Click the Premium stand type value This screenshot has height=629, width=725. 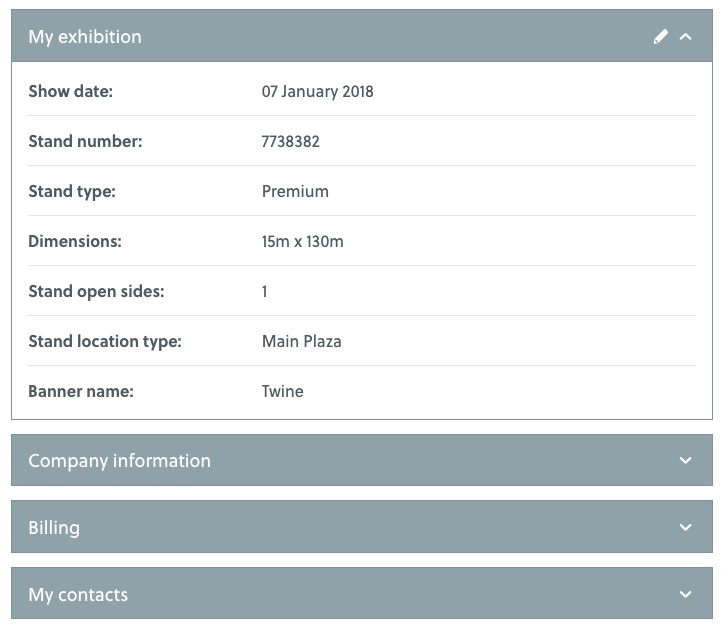click(295, 191)
